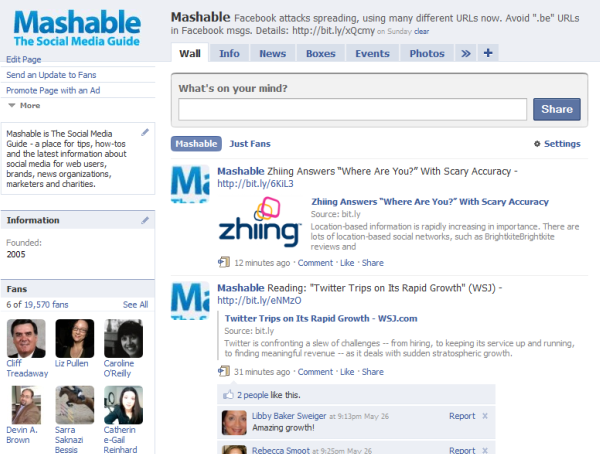Click the post icon beside 31 minutes ago
The width and height of the screenshot is (600, 454).
pyautogui.click(x=224, y=371)
